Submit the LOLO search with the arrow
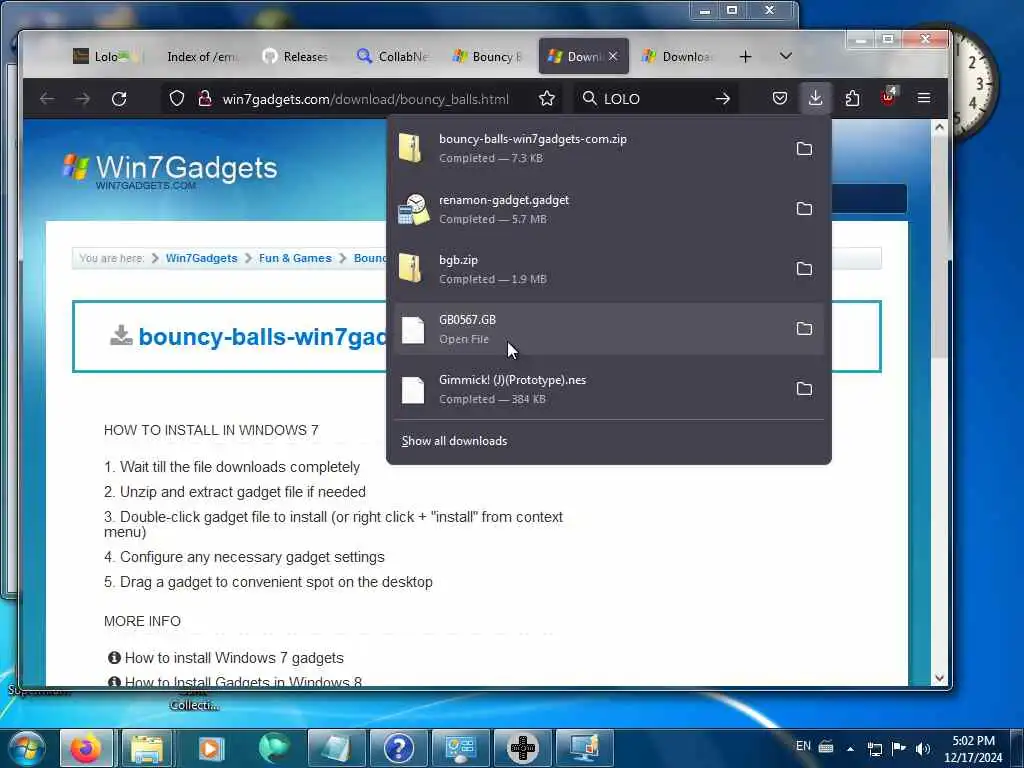Image resolution: width=1024 pixels, height=768 pixels. click(x=722, y=99)
